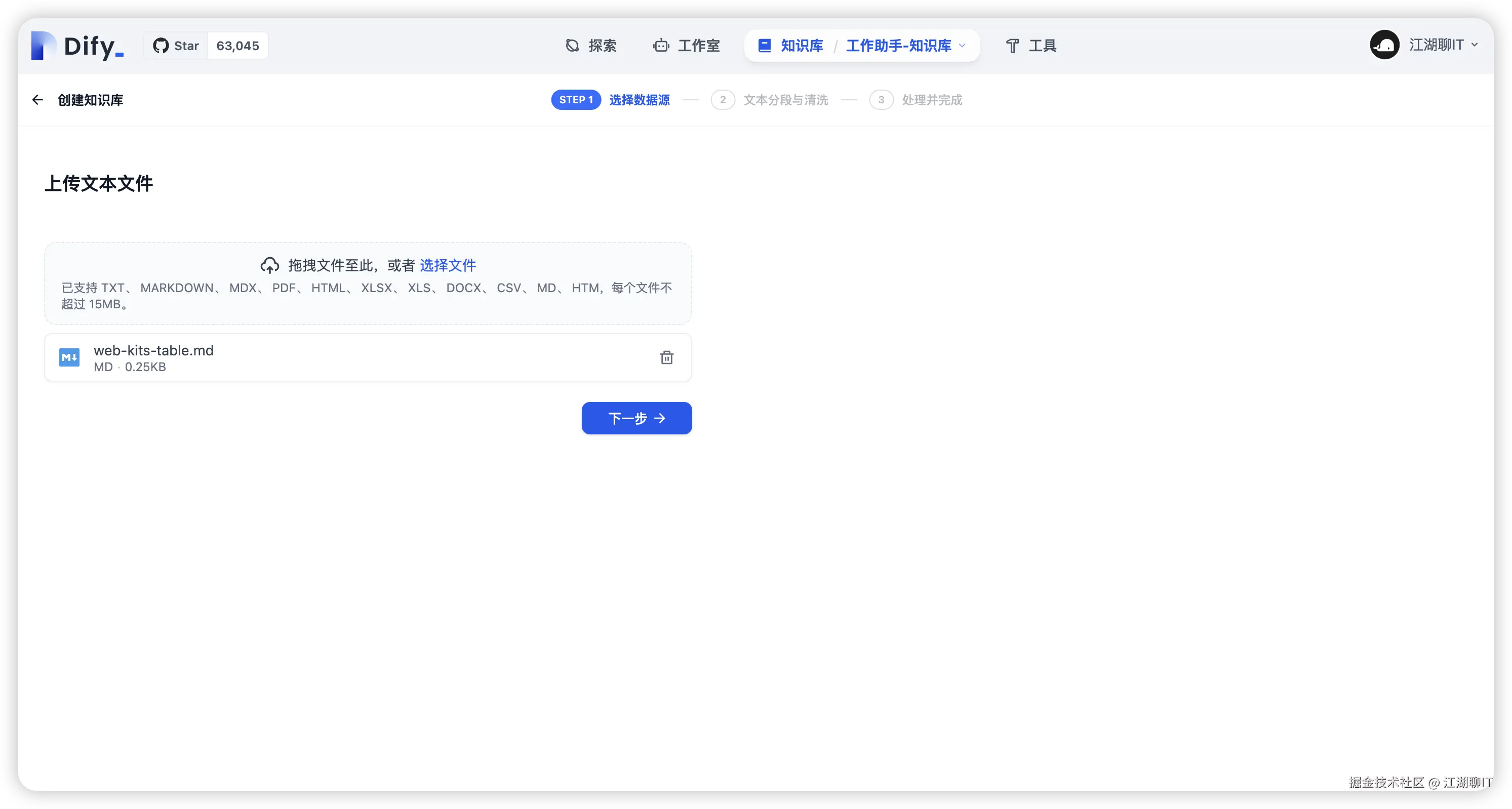Image resolution: width=1512 pixels, height=809 pixels.
Task: Click the back arrow beside 创建知识库
Action: (x=37, y=100)
